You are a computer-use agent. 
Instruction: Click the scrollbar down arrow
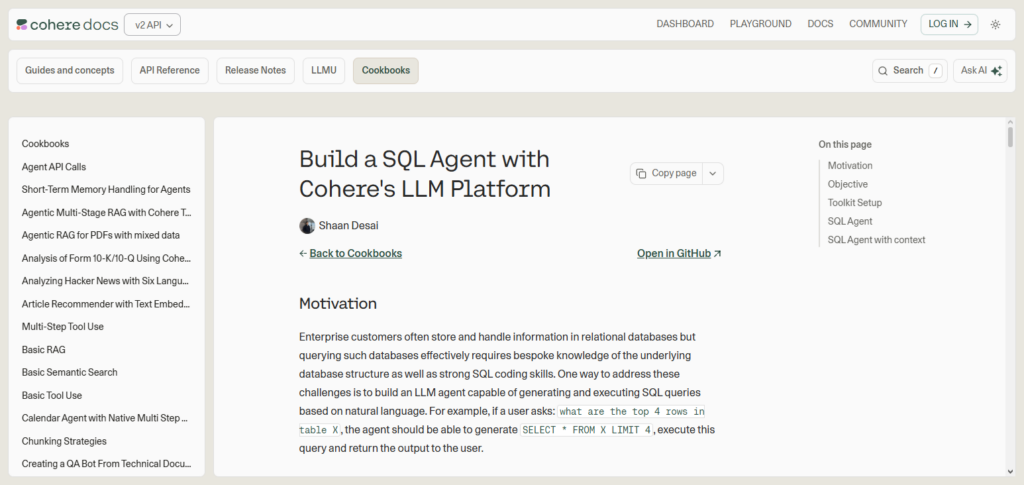pyautogui.click(x=1010, y=471)
